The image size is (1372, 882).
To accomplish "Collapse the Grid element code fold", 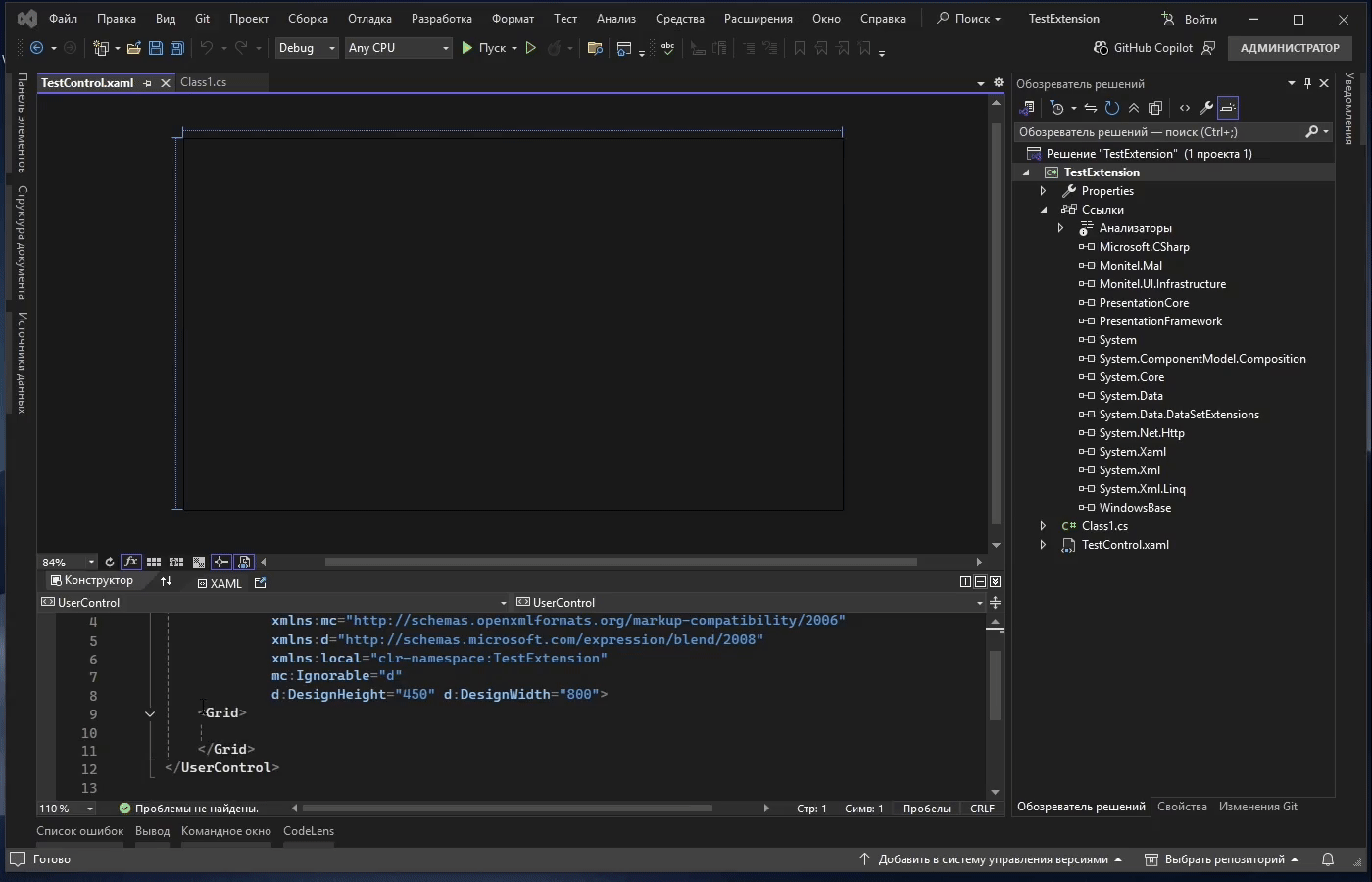I will click(x=150, y=714).
